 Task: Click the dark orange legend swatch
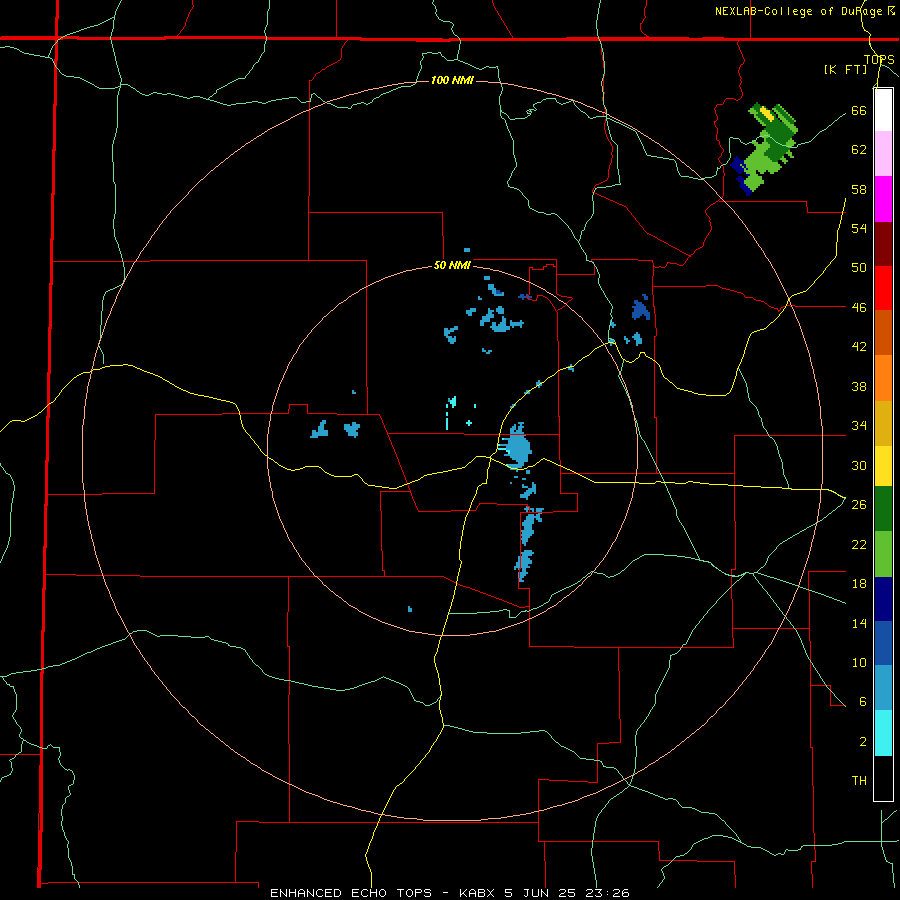(x=883, y=332)
